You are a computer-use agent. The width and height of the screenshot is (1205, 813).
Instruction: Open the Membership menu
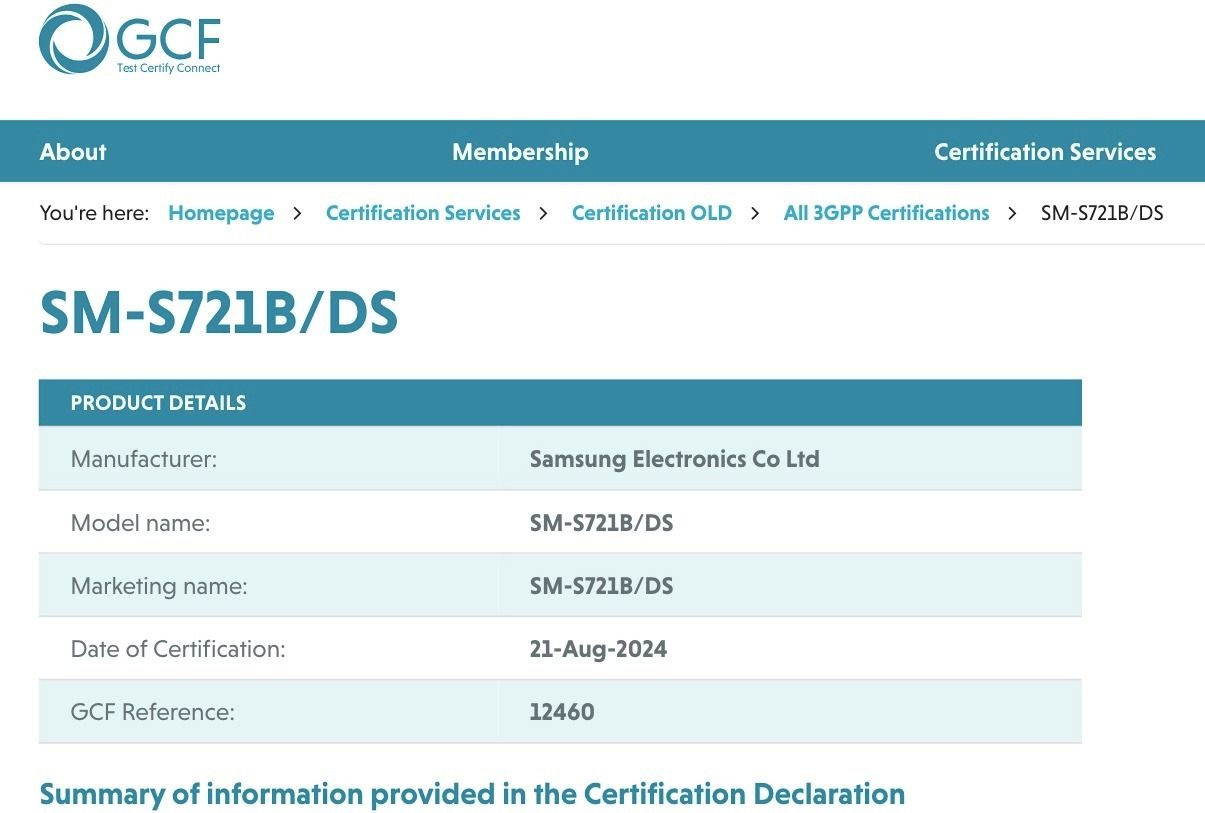[x=520, y=152]
